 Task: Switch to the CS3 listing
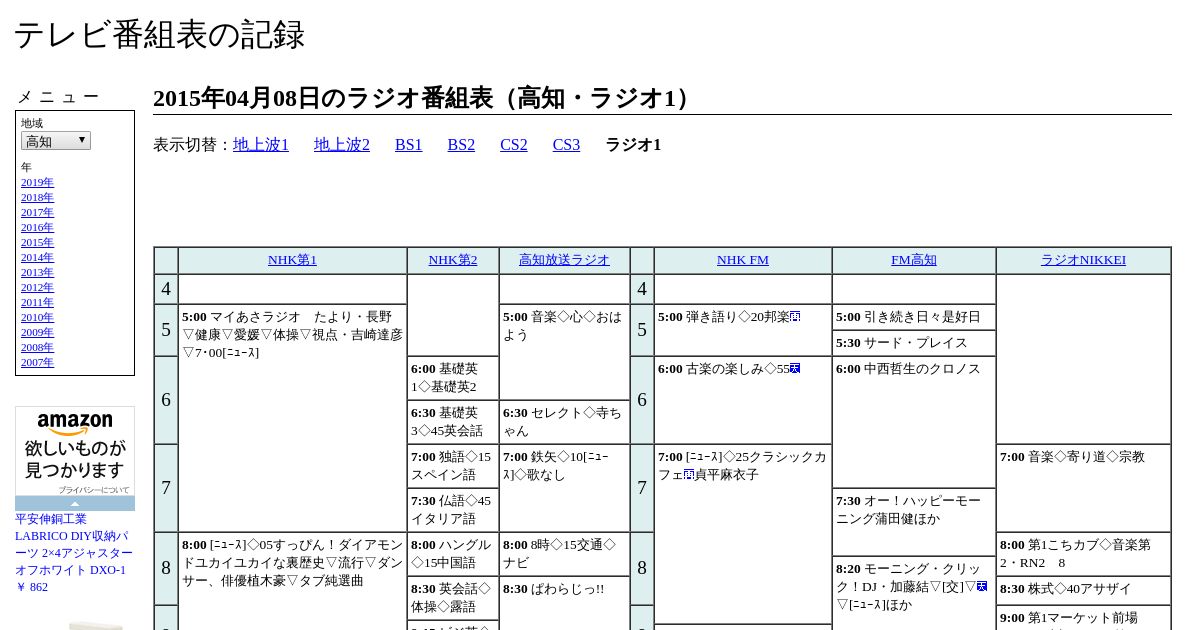pos(566,145)
